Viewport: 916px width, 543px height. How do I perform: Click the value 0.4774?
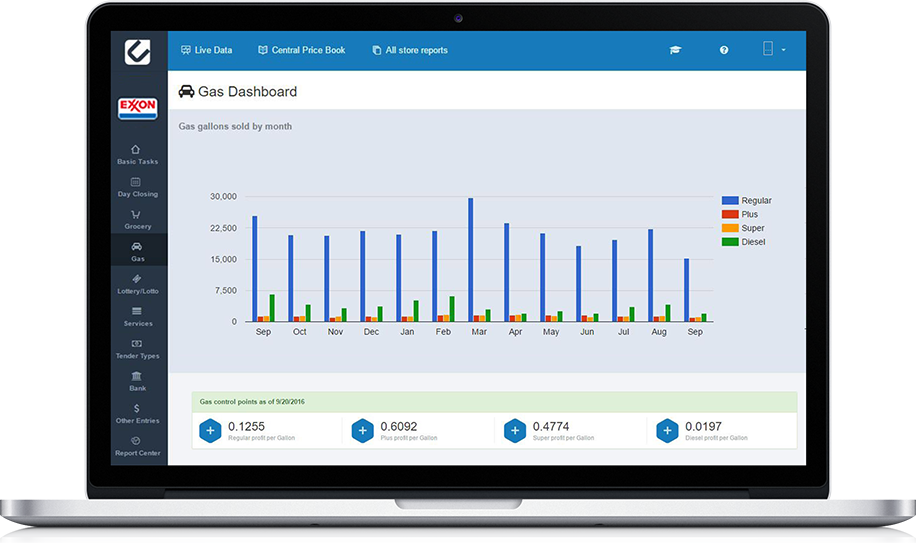coord(551,426)
